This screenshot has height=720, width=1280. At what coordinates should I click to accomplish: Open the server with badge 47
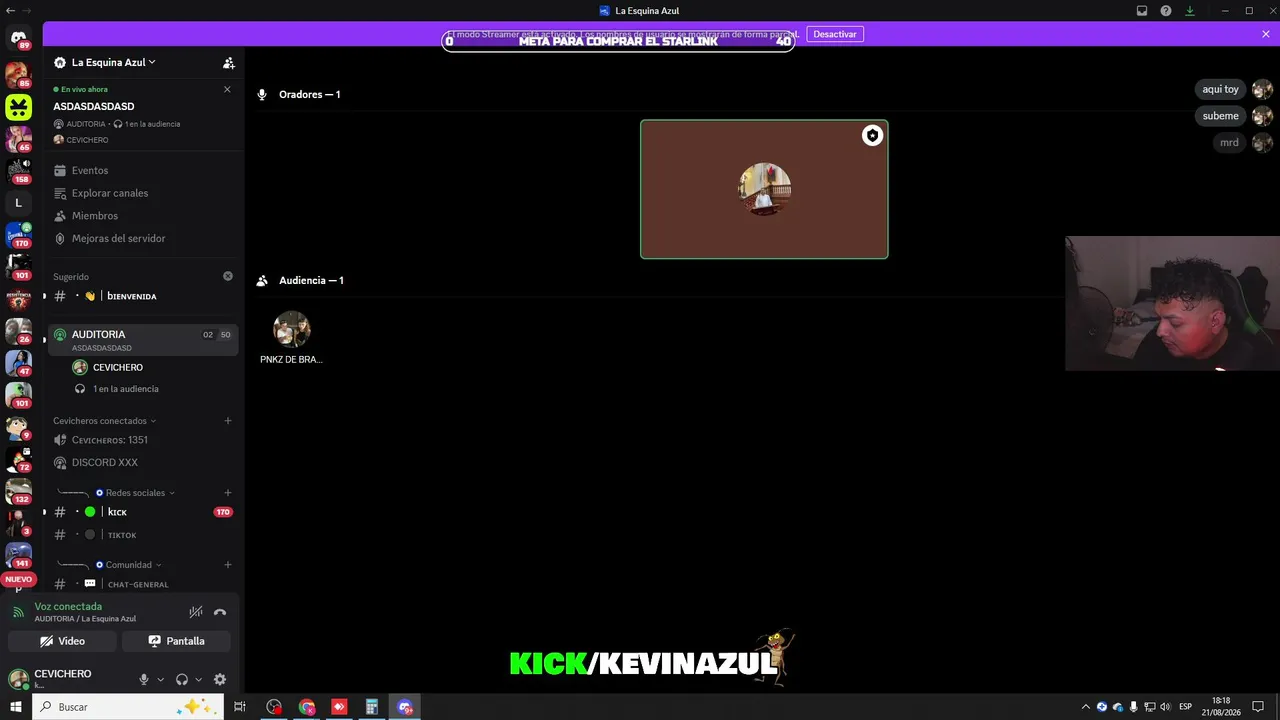coord(18,363)
